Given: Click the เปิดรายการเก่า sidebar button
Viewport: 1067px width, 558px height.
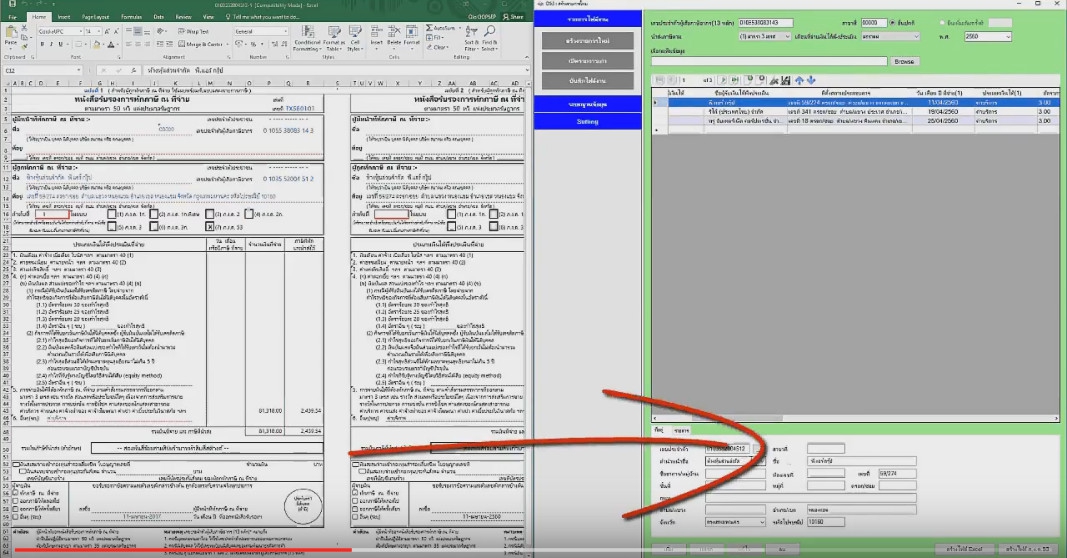Looking at the screenshot, I should (x=587, y=61).
